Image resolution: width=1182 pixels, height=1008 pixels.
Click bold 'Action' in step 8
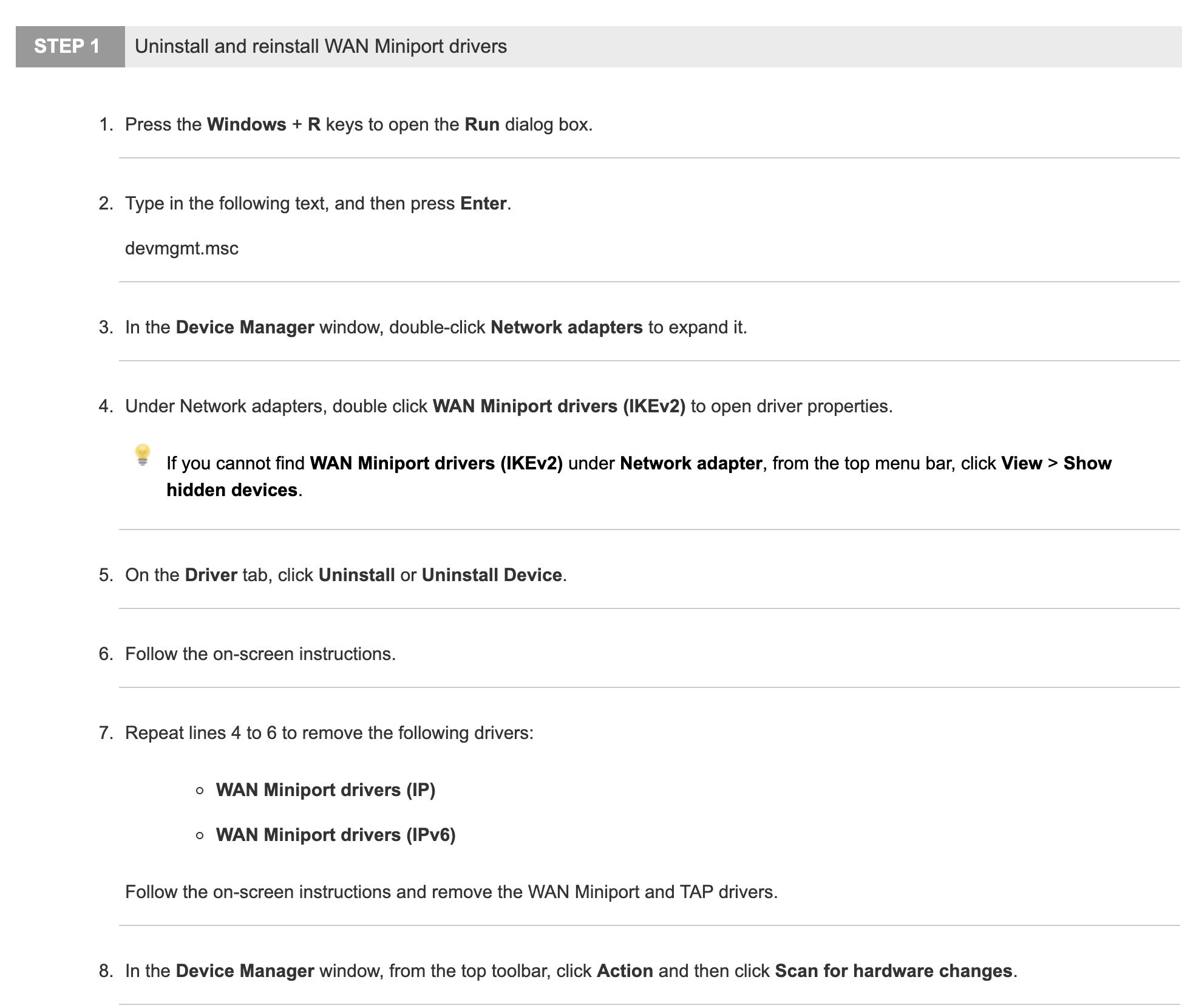pos(625,971)
